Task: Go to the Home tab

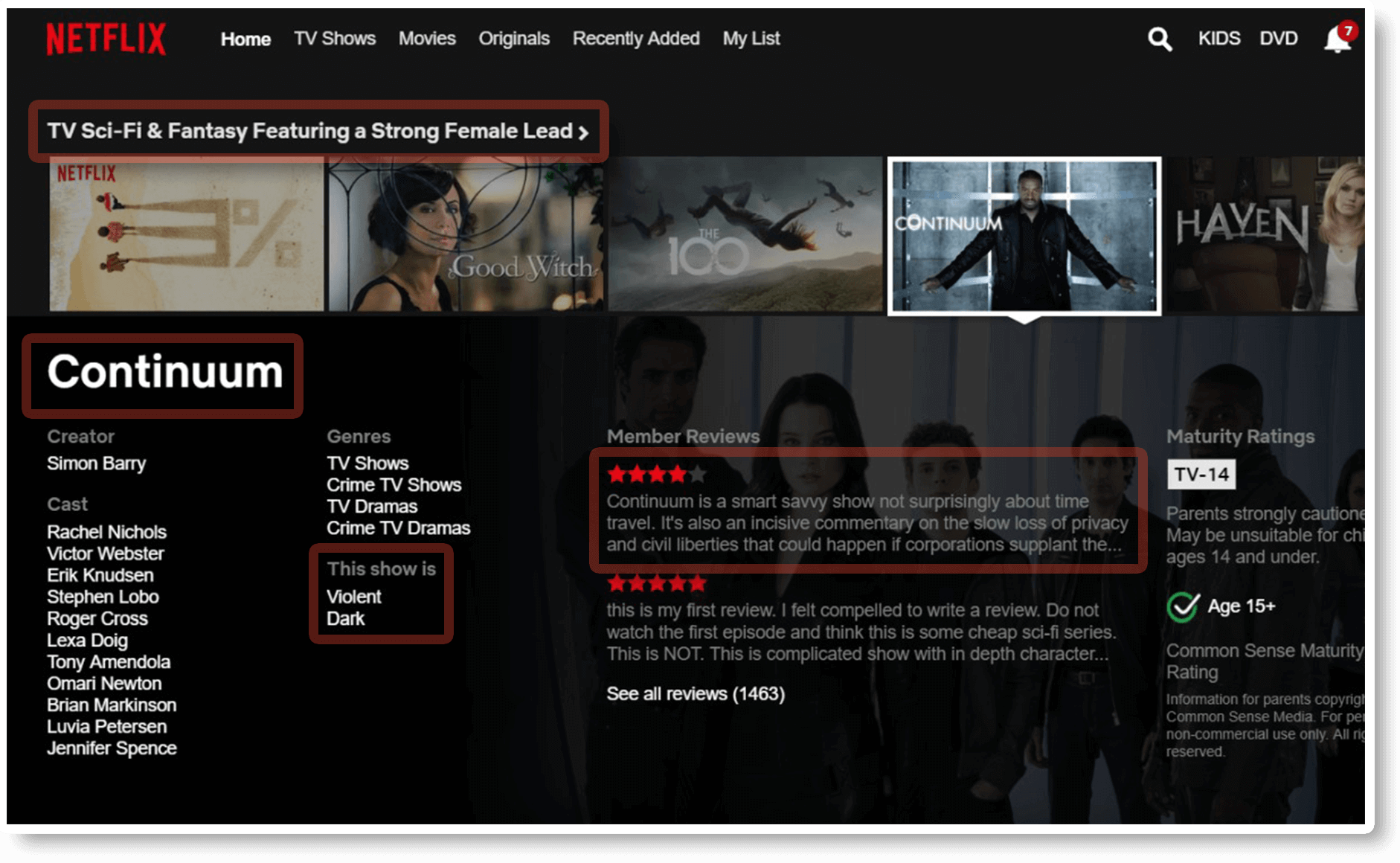Action: click(245, 39)
